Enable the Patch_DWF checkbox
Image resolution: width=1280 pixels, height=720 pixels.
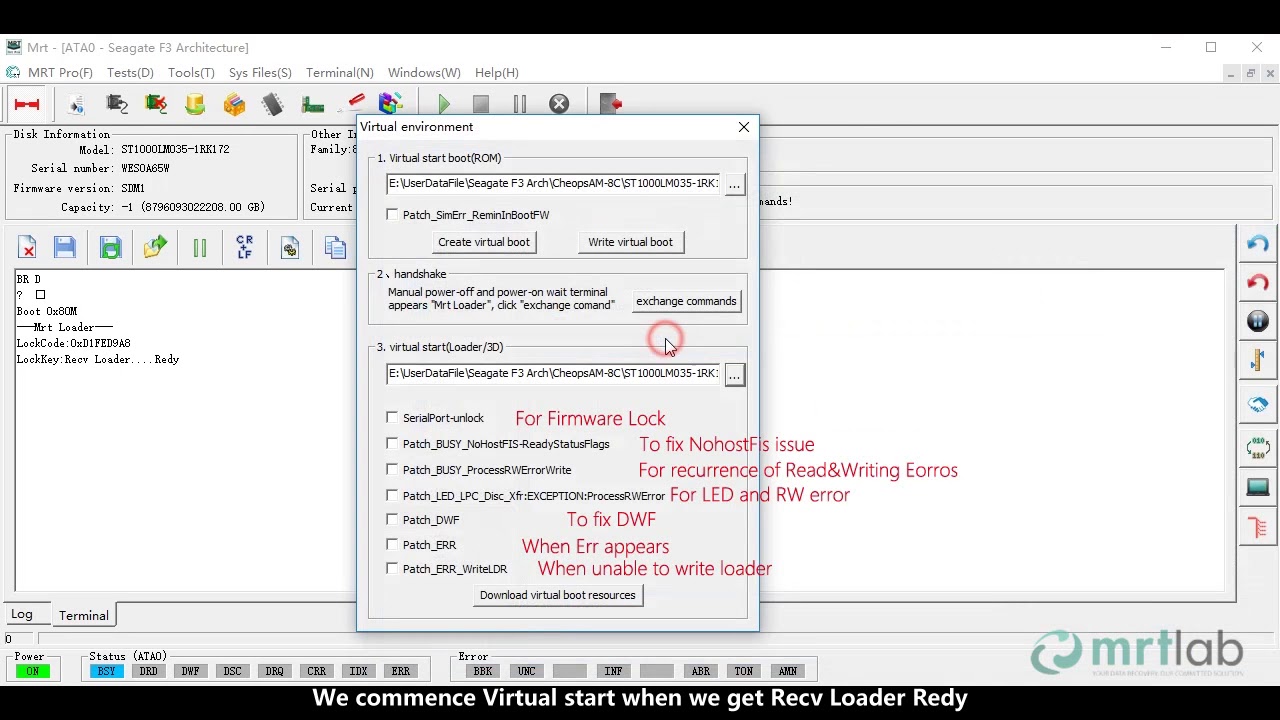pos(392,519)
